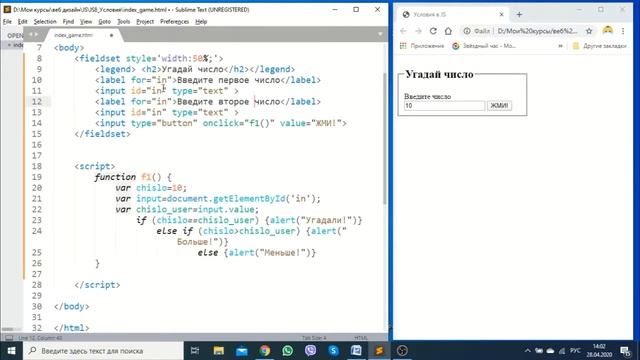This screenshot has height=360, width=640.
Task: Click the tab navigation arrows in Sublime
Action: pos(33,35)
